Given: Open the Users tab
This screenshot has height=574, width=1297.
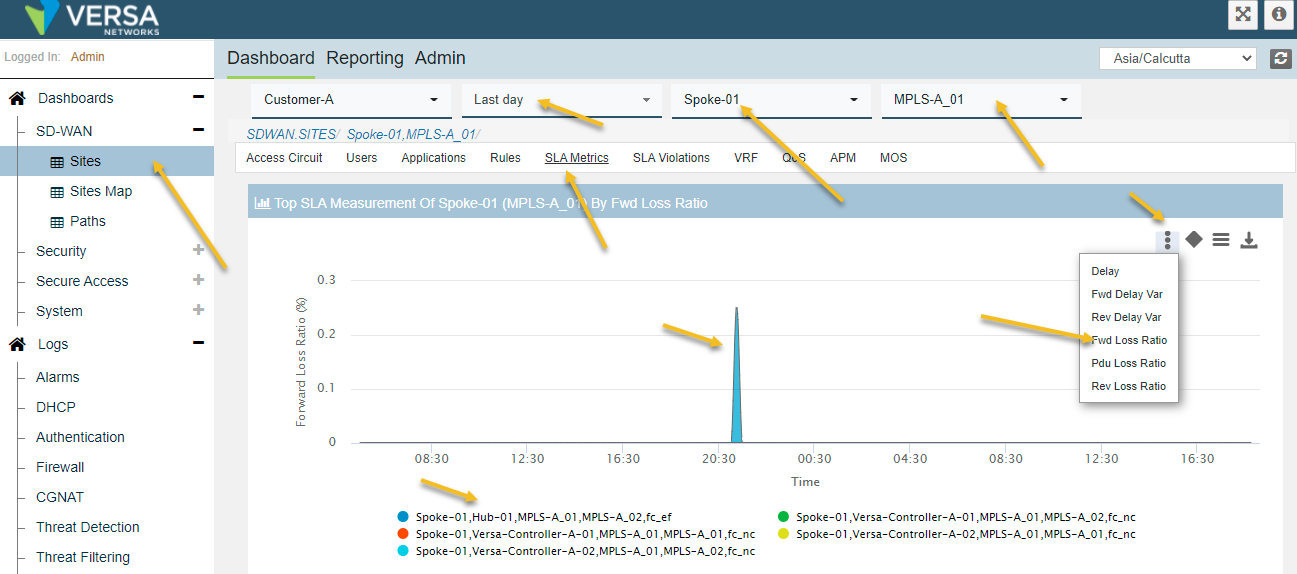Looking at the screenshot, I should (x=362, y=158).
